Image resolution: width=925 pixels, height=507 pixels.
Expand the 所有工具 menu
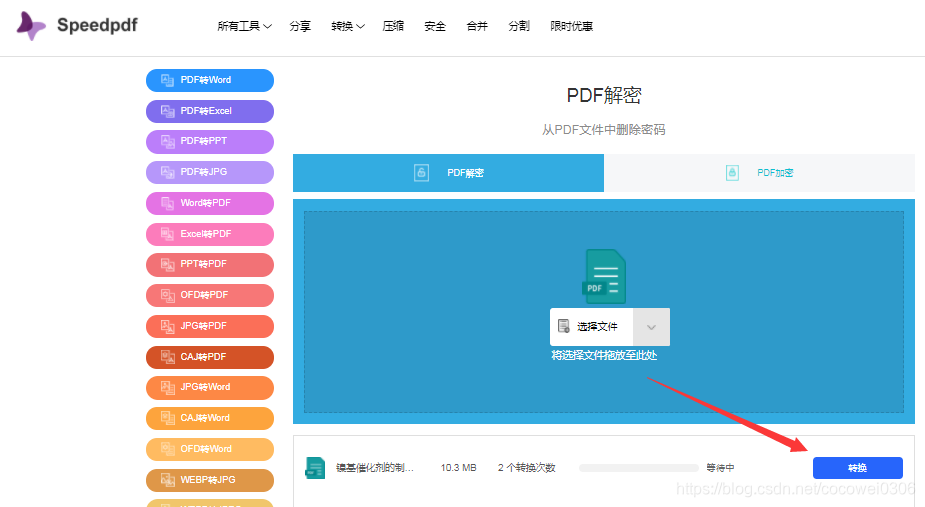pyautogui.click(x=244, y=26)
